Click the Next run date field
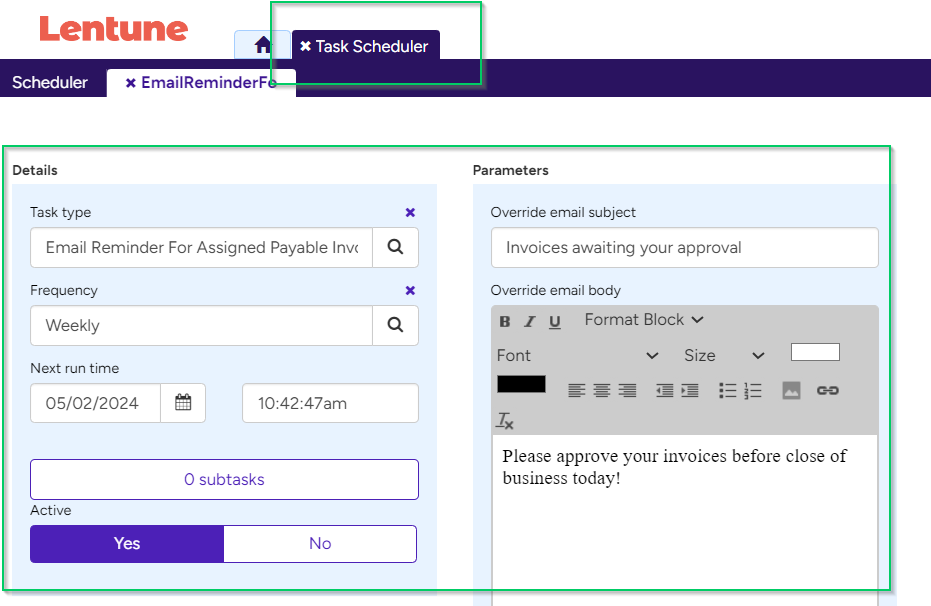Viewport: 931px width, 606px height. tap(96, 403)
